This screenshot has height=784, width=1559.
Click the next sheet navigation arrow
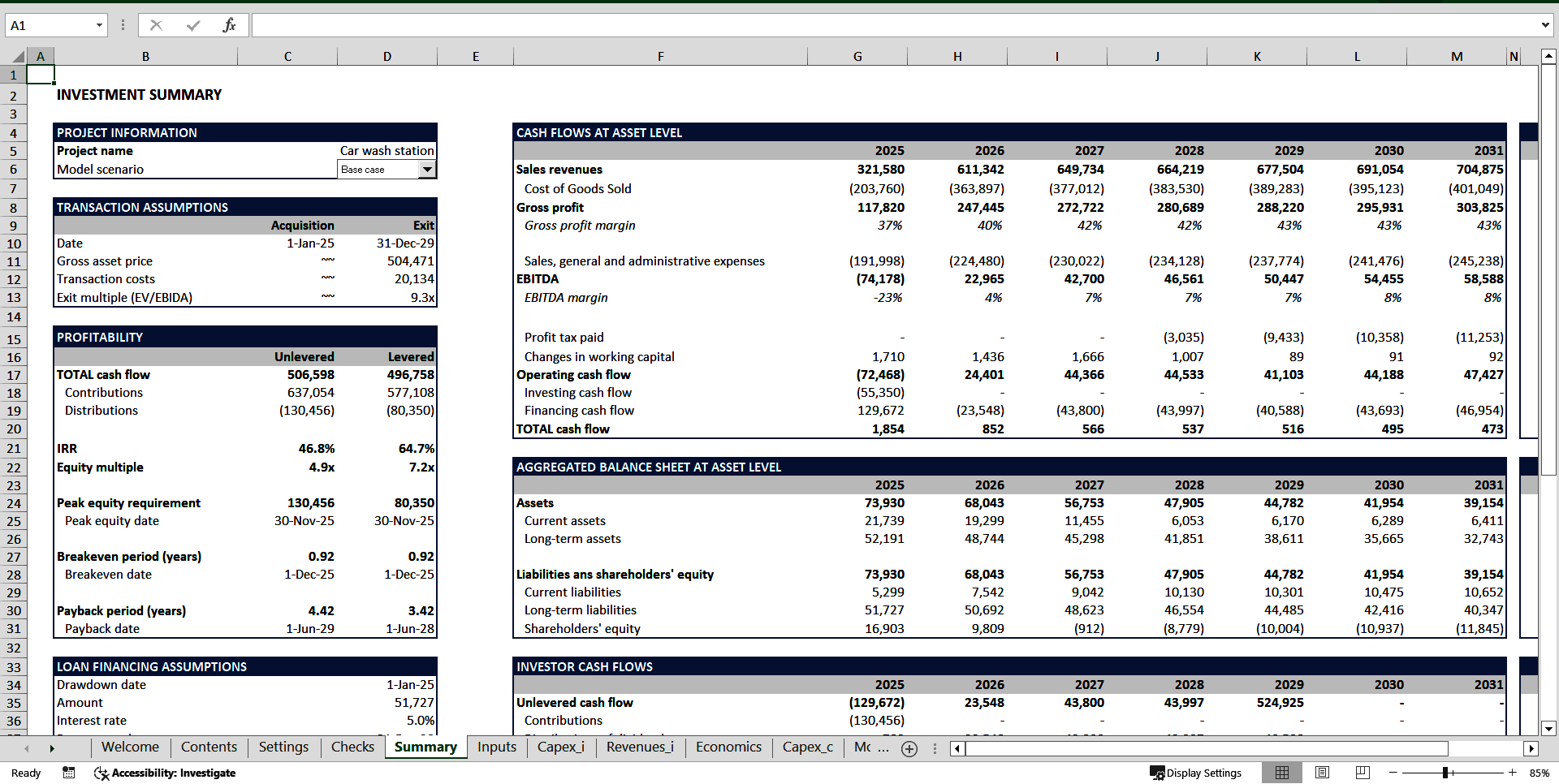pyautogui.click(x=52, y=748)
